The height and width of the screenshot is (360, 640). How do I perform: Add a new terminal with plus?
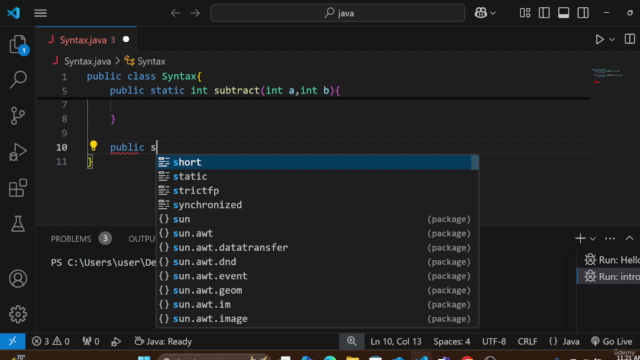click(x=580, y=238)
